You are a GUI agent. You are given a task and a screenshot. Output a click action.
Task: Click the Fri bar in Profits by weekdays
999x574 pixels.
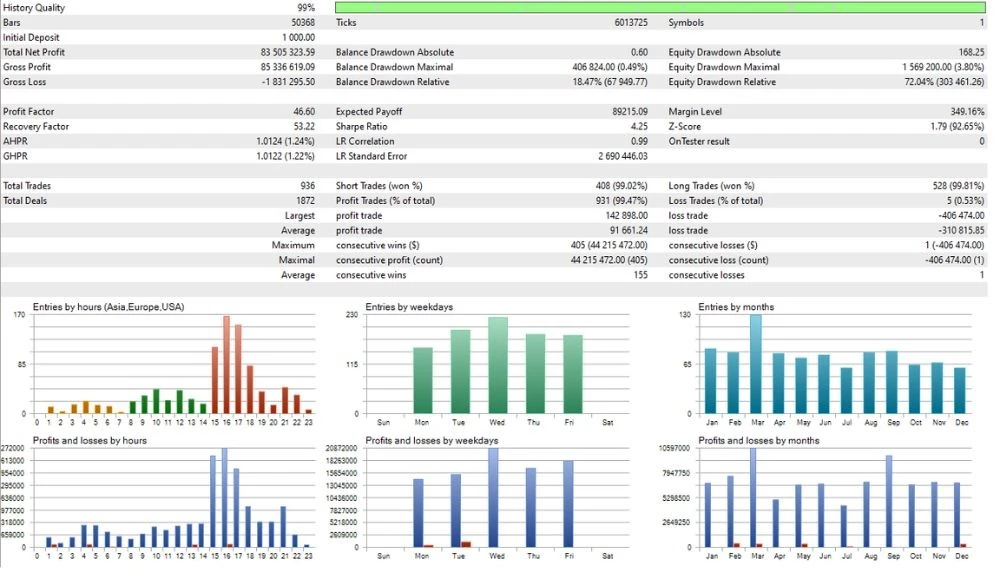click(568, 503)
